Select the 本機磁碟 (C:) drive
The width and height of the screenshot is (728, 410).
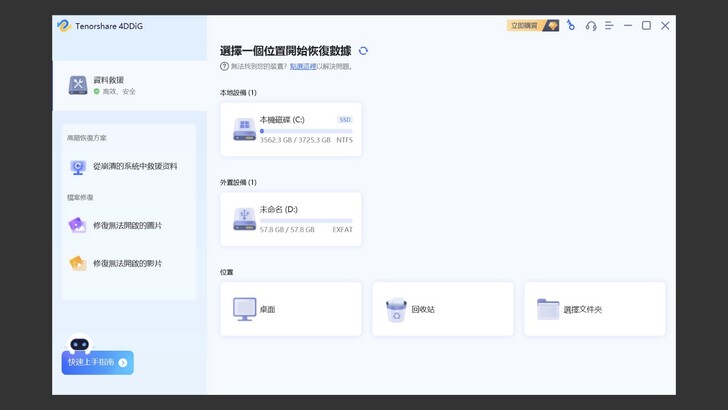coord(291,129)
